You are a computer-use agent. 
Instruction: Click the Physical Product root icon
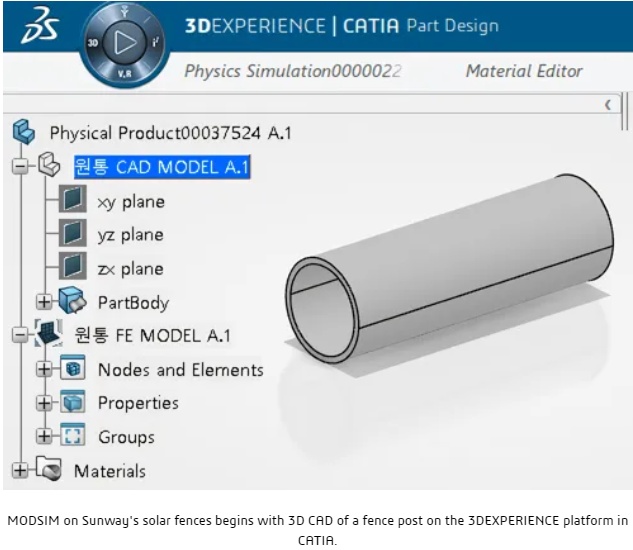click(x=23, y=132)
